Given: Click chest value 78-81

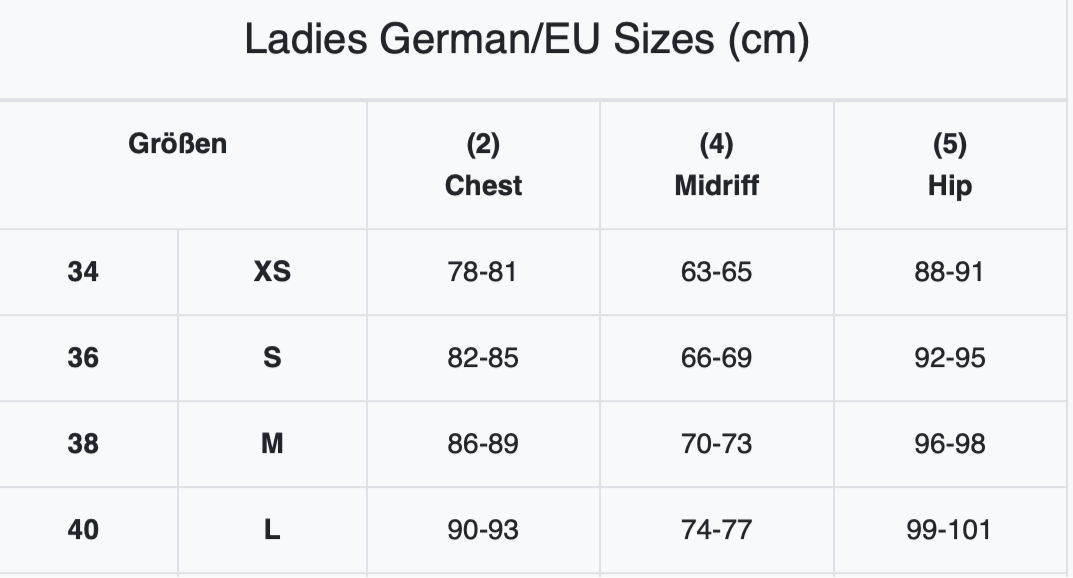Looking at the screenshot, I should pyautogui.click(x=482, y=272).
